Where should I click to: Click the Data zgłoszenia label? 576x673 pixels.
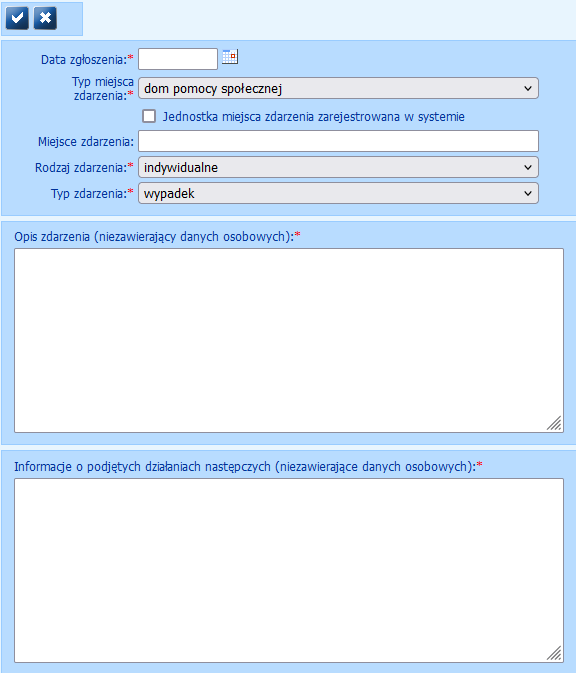pos(87,60)
